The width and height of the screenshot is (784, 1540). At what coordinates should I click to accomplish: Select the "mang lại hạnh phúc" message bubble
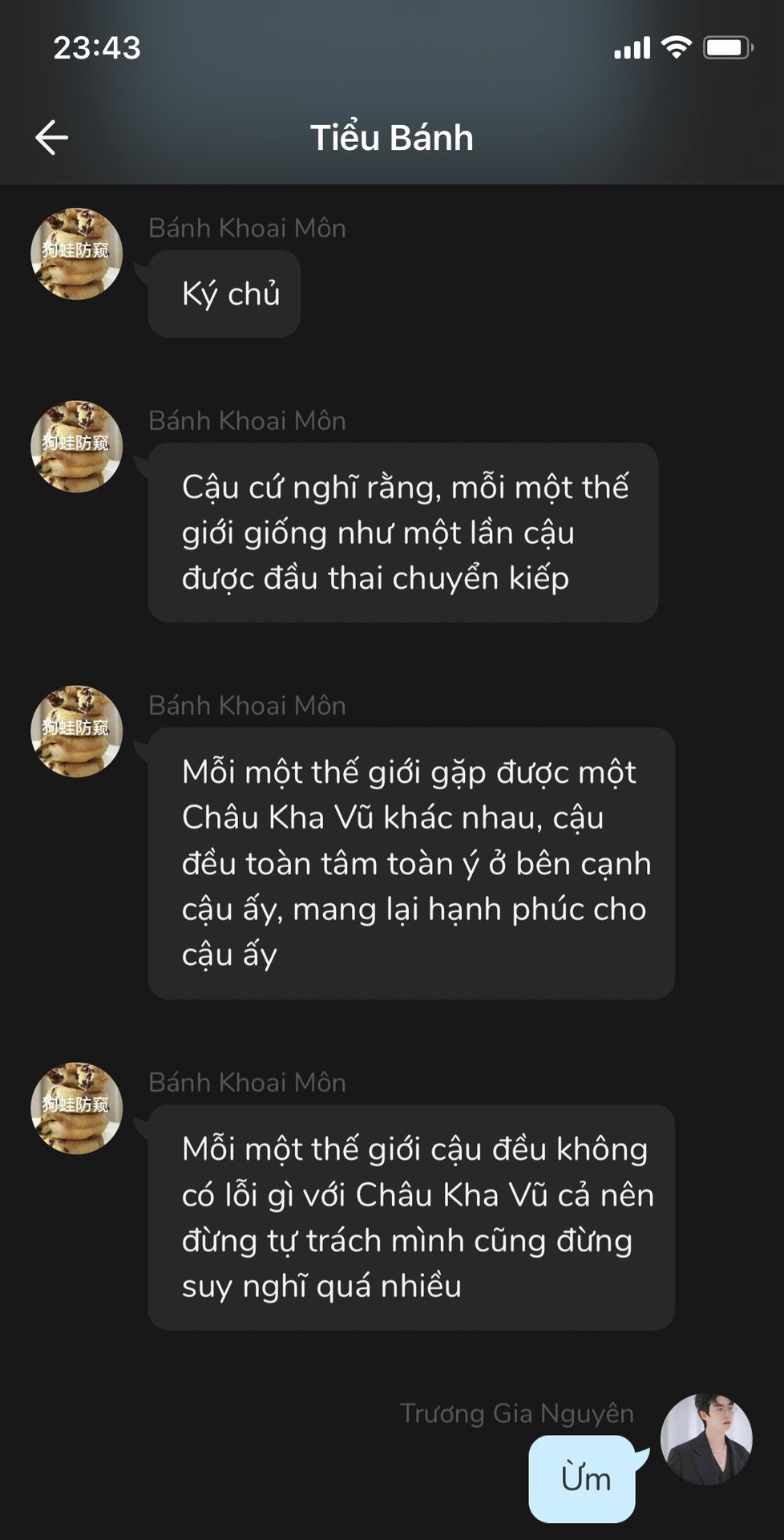[x=411, y=863]
